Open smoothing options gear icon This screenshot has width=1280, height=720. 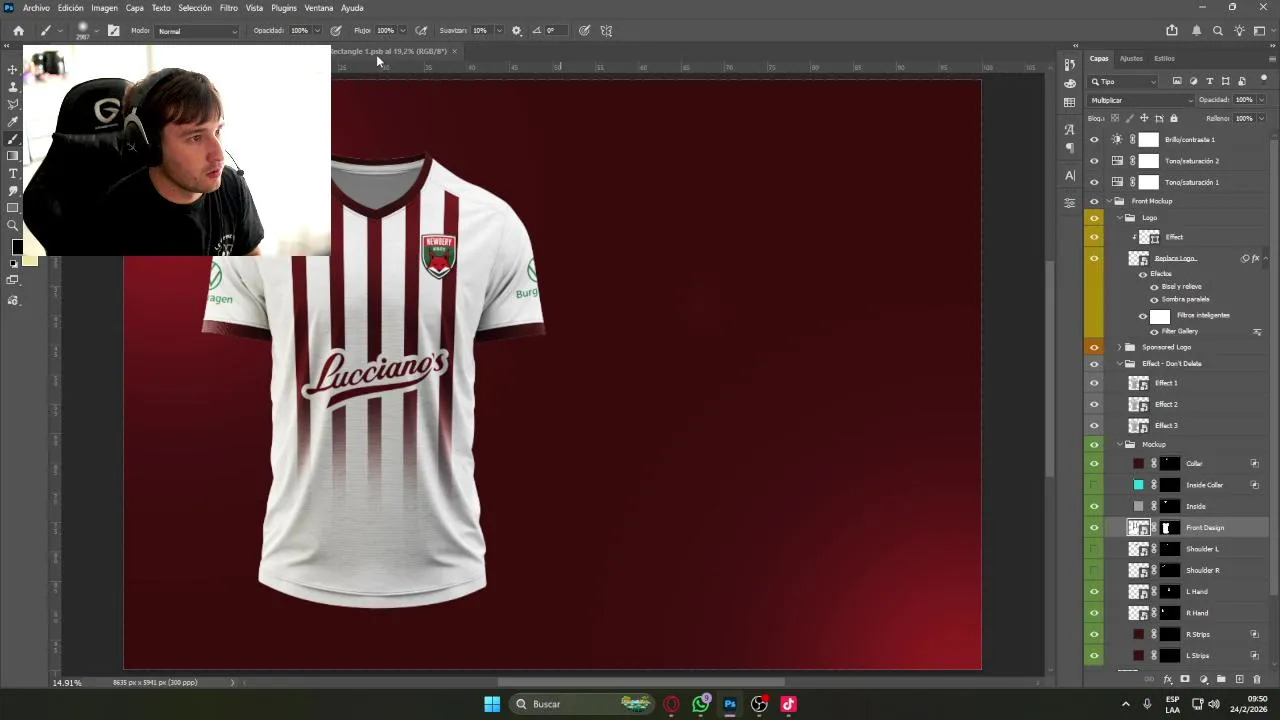pyautogui.click(x=516, y=31)
